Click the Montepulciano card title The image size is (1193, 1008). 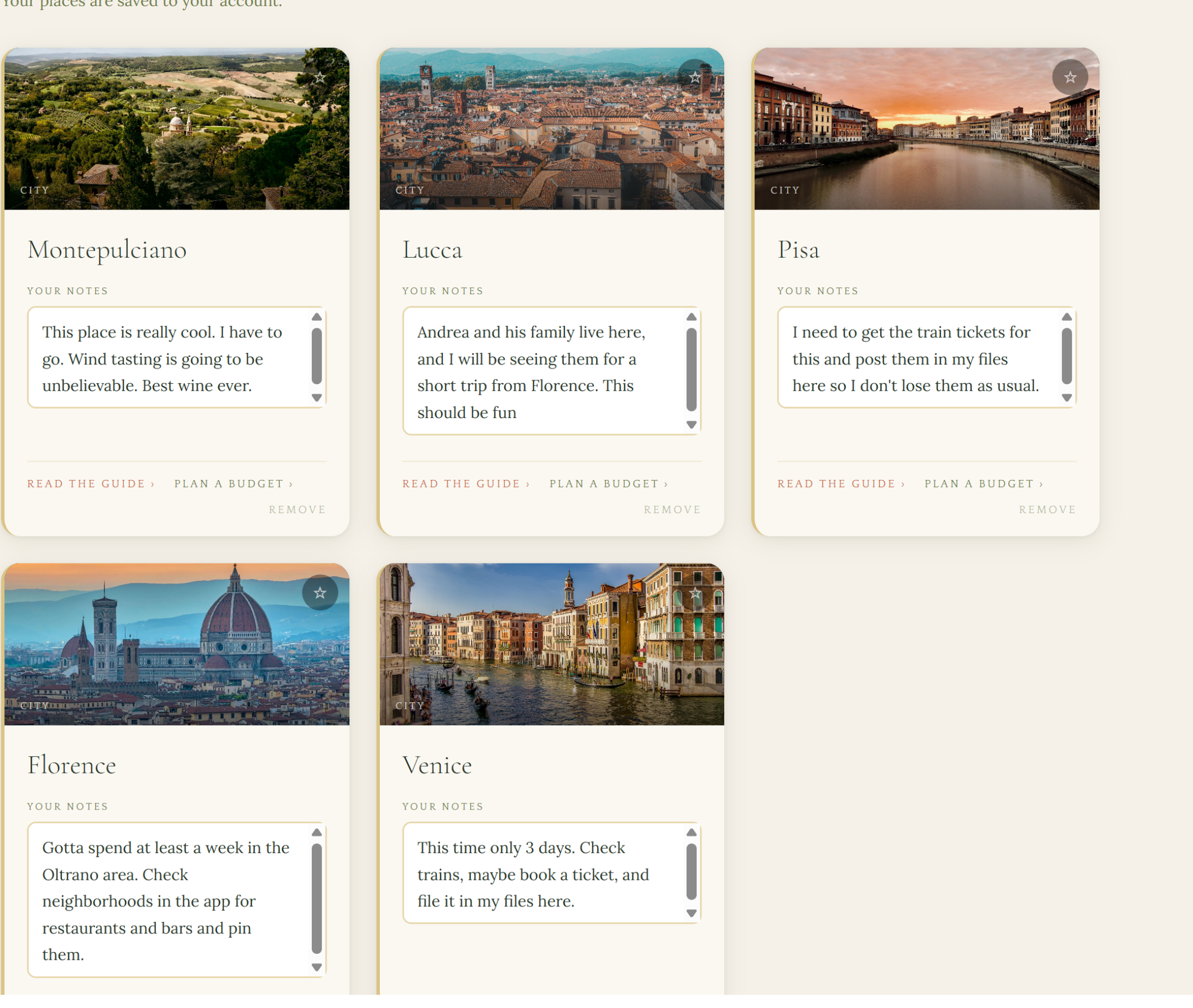click(x=107, y=250)
